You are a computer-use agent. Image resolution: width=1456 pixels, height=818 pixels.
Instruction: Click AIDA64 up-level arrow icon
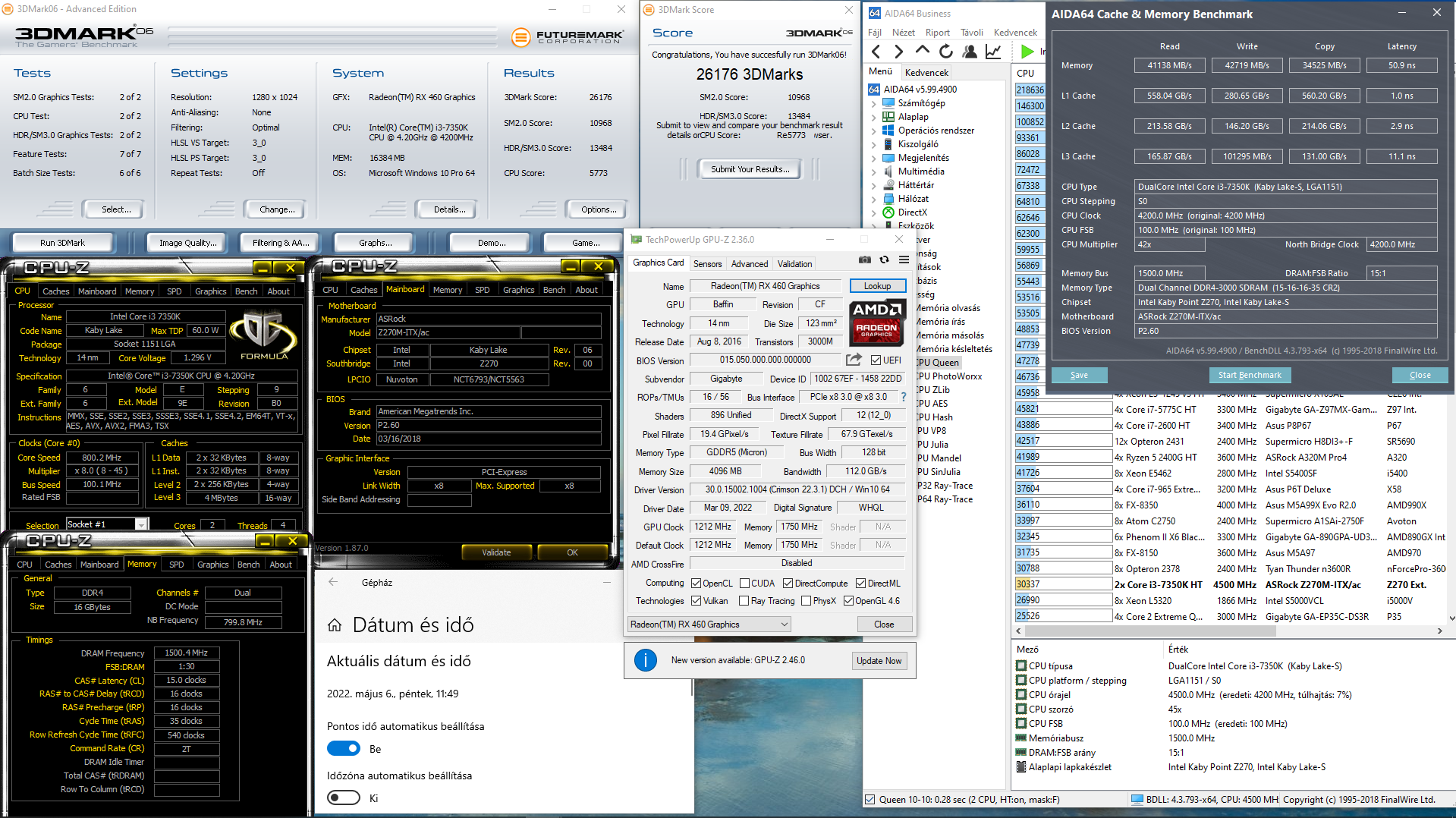(x=923, y=51)
